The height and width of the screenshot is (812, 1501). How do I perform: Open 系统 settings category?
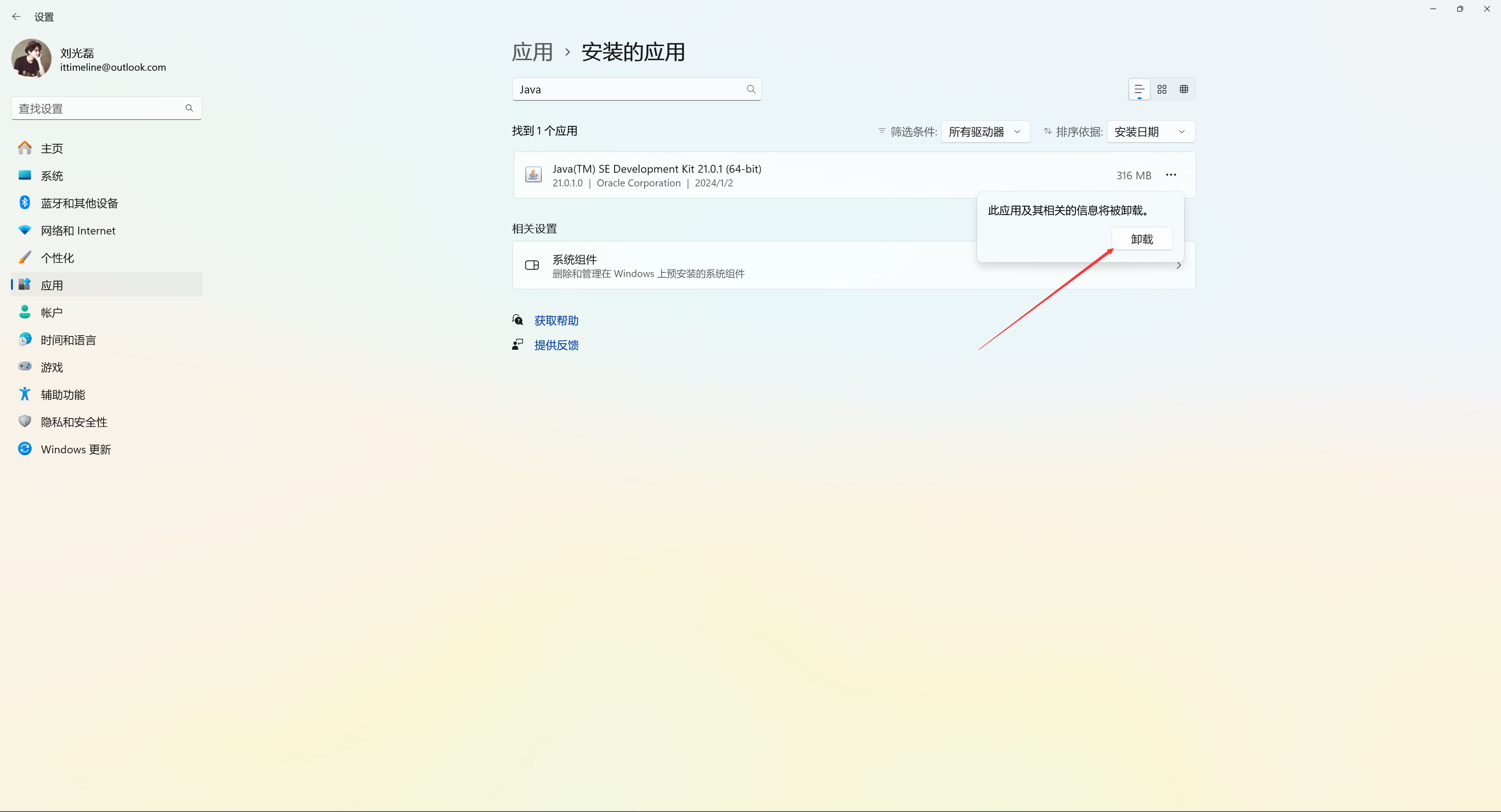point(107,175)
